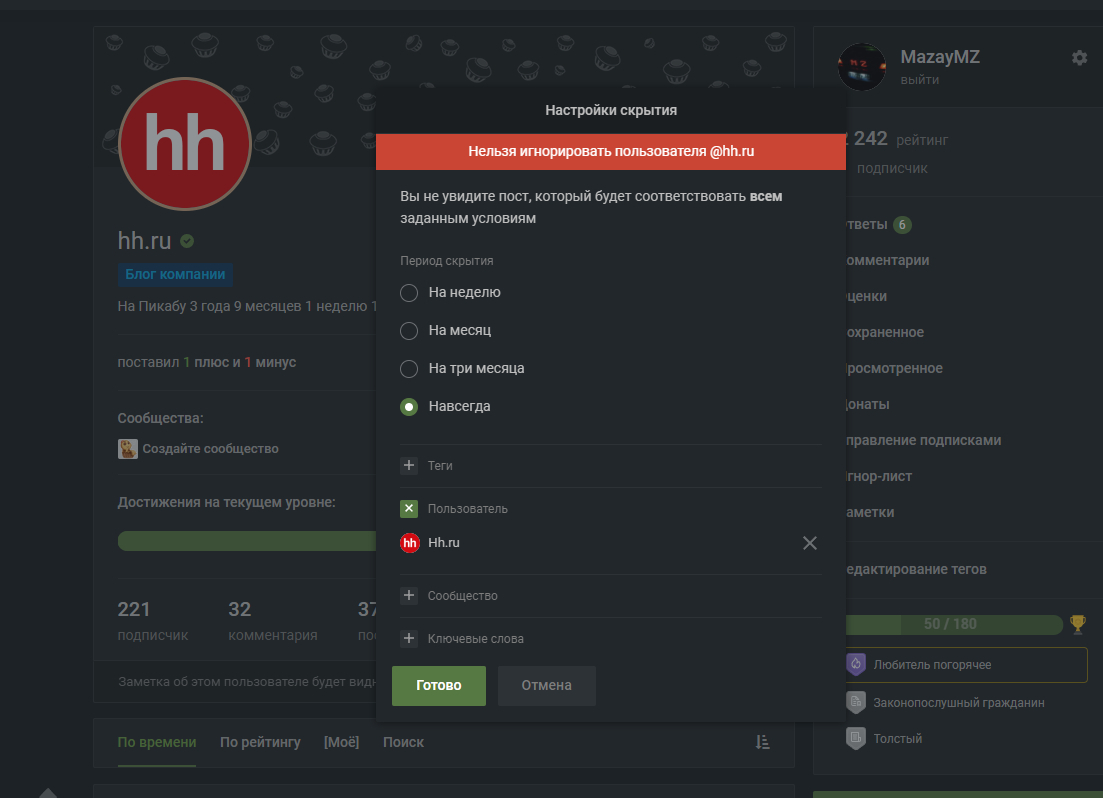Uncheck the Пользователь condition box
The width and height of the screenshot is (1103, 798).
click(409, 508)
